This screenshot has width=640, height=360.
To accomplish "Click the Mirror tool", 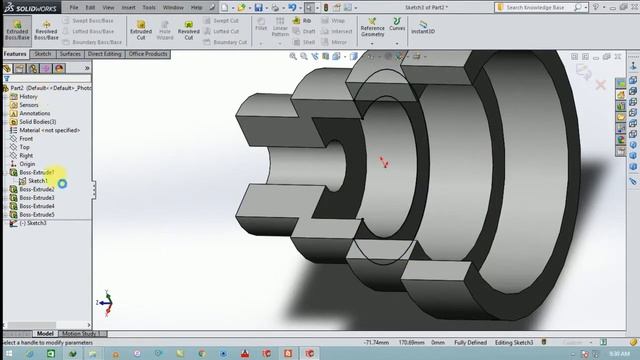I will [x=334, y=42].
